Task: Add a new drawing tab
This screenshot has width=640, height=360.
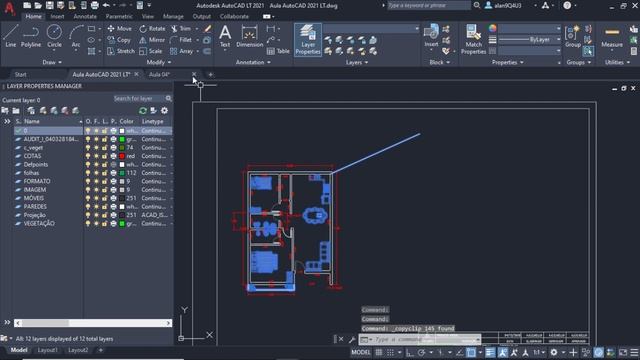Action: 210,74
